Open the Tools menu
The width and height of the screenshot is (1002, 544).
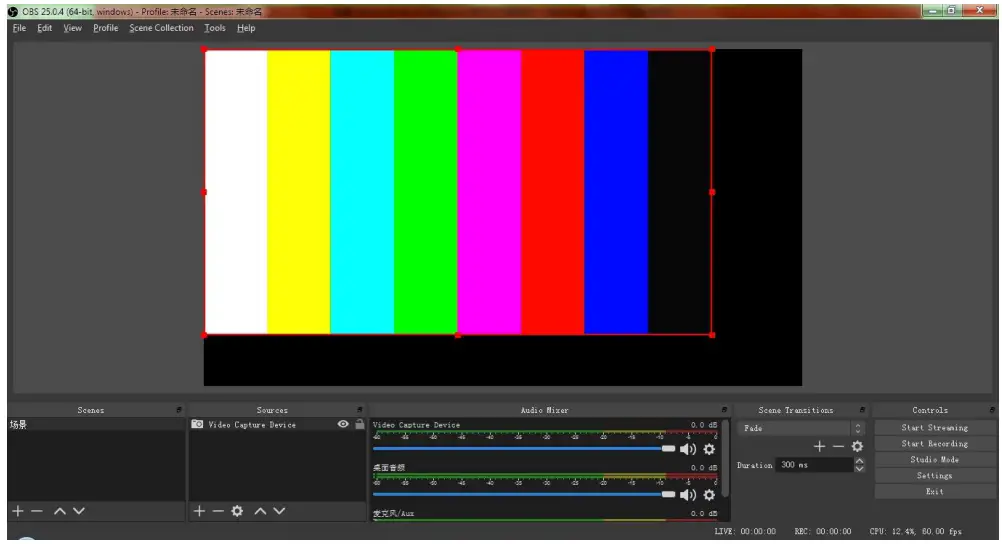tap(215, 28)
